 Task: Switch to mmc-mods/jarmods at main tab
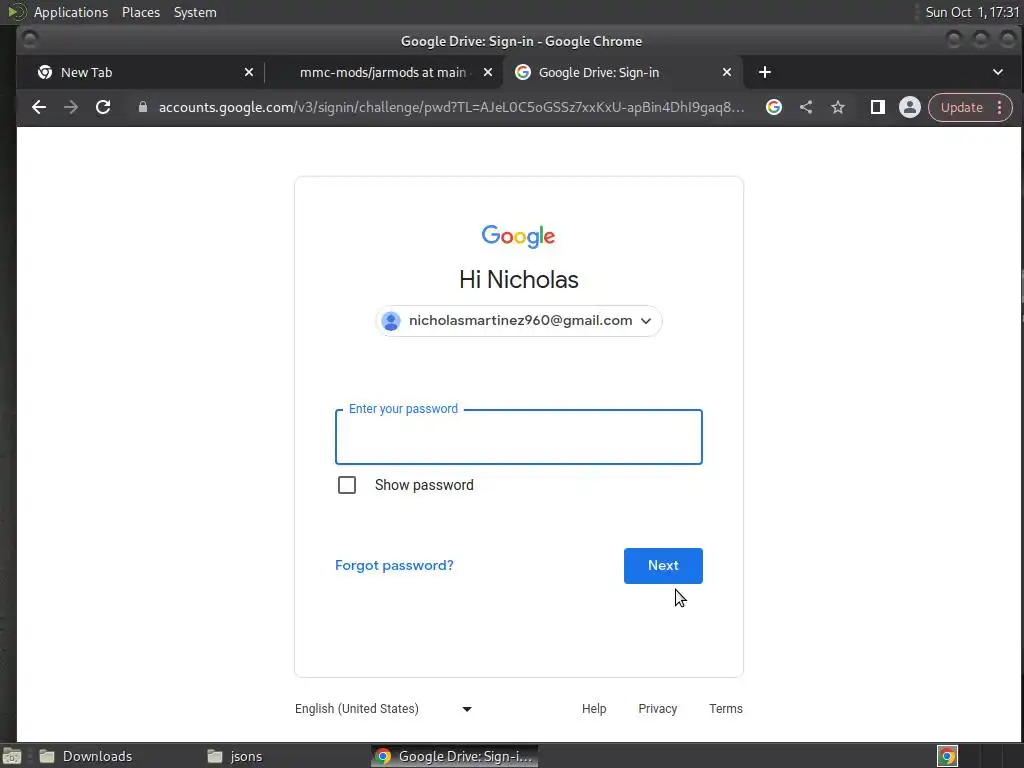click(x=384, y=72)
